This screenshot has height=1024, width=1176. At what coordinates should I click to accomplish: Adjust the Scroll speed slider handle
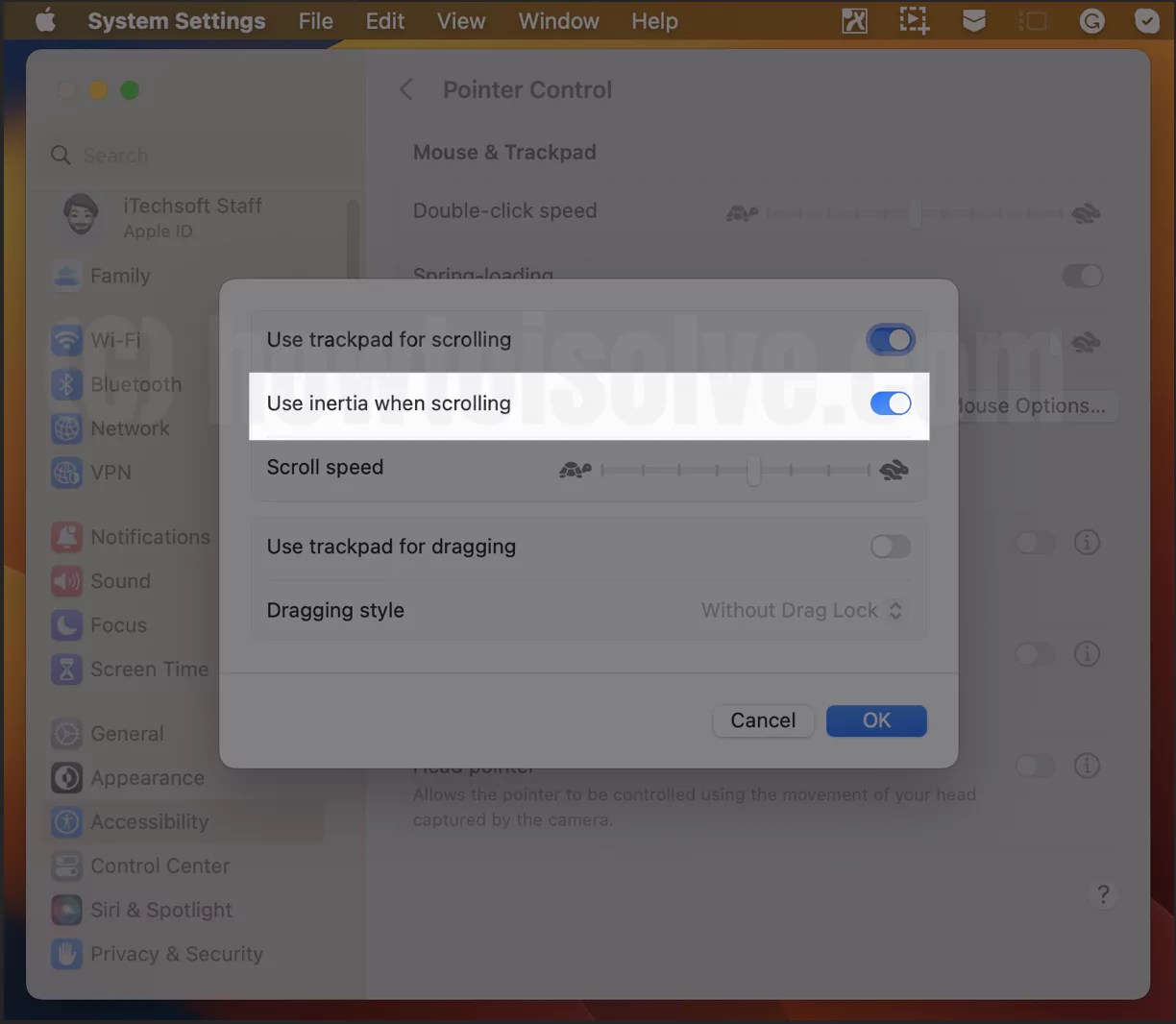(x=752, y=471)
